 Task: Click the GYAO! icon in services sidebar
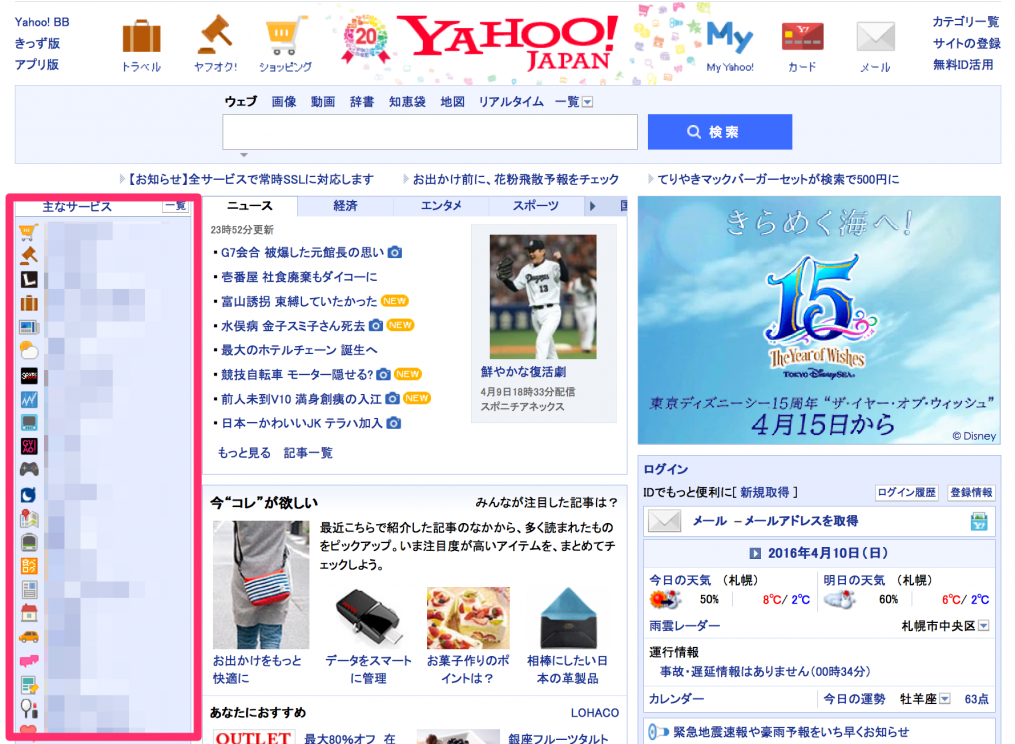tap(28, 446)
